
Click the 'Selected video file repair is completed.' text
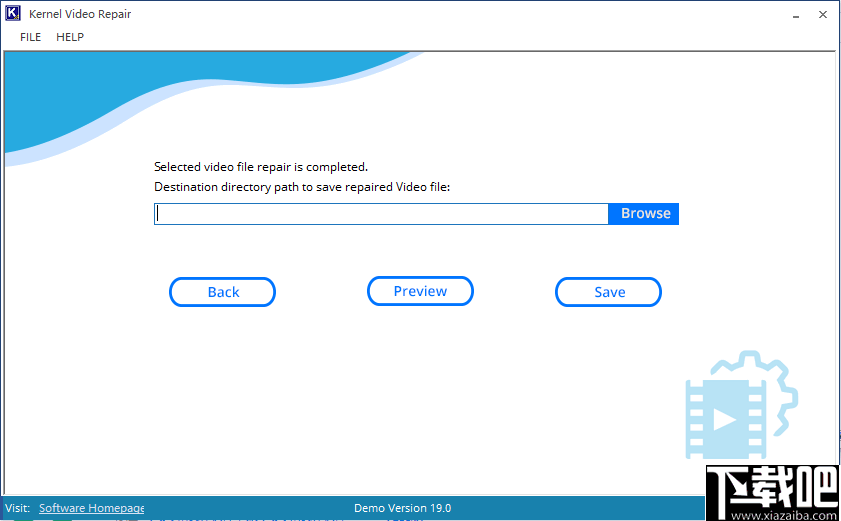261,167
